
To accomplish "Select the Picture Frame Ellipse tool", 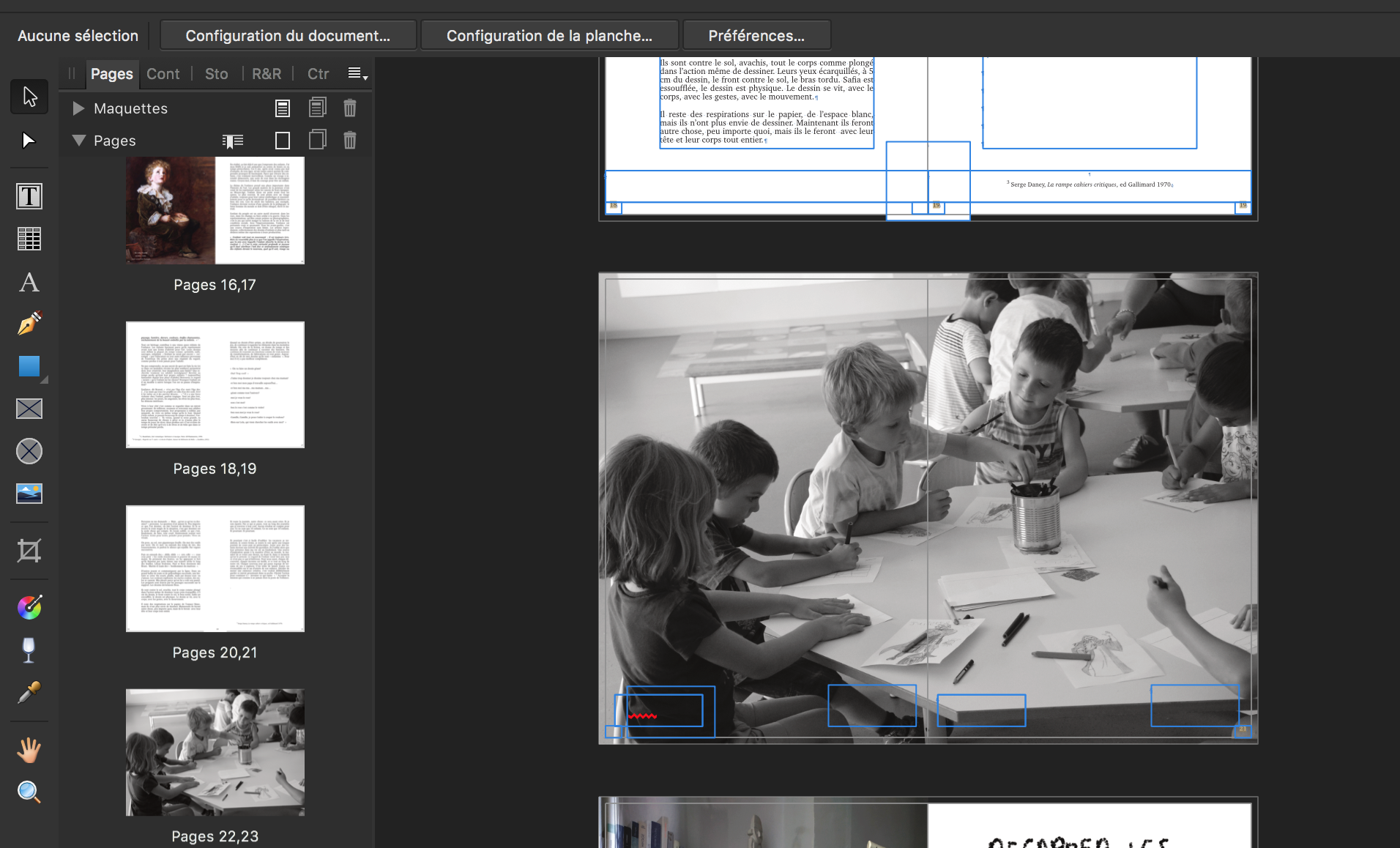I will point(29,451).
